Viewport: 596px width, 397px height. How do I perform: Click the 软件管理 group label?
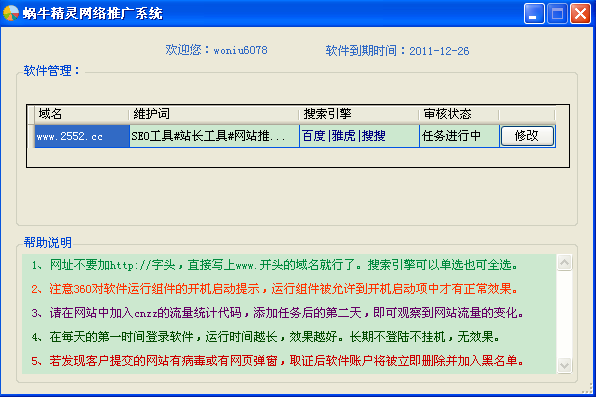pyautogui.click(x=52, y=71)
